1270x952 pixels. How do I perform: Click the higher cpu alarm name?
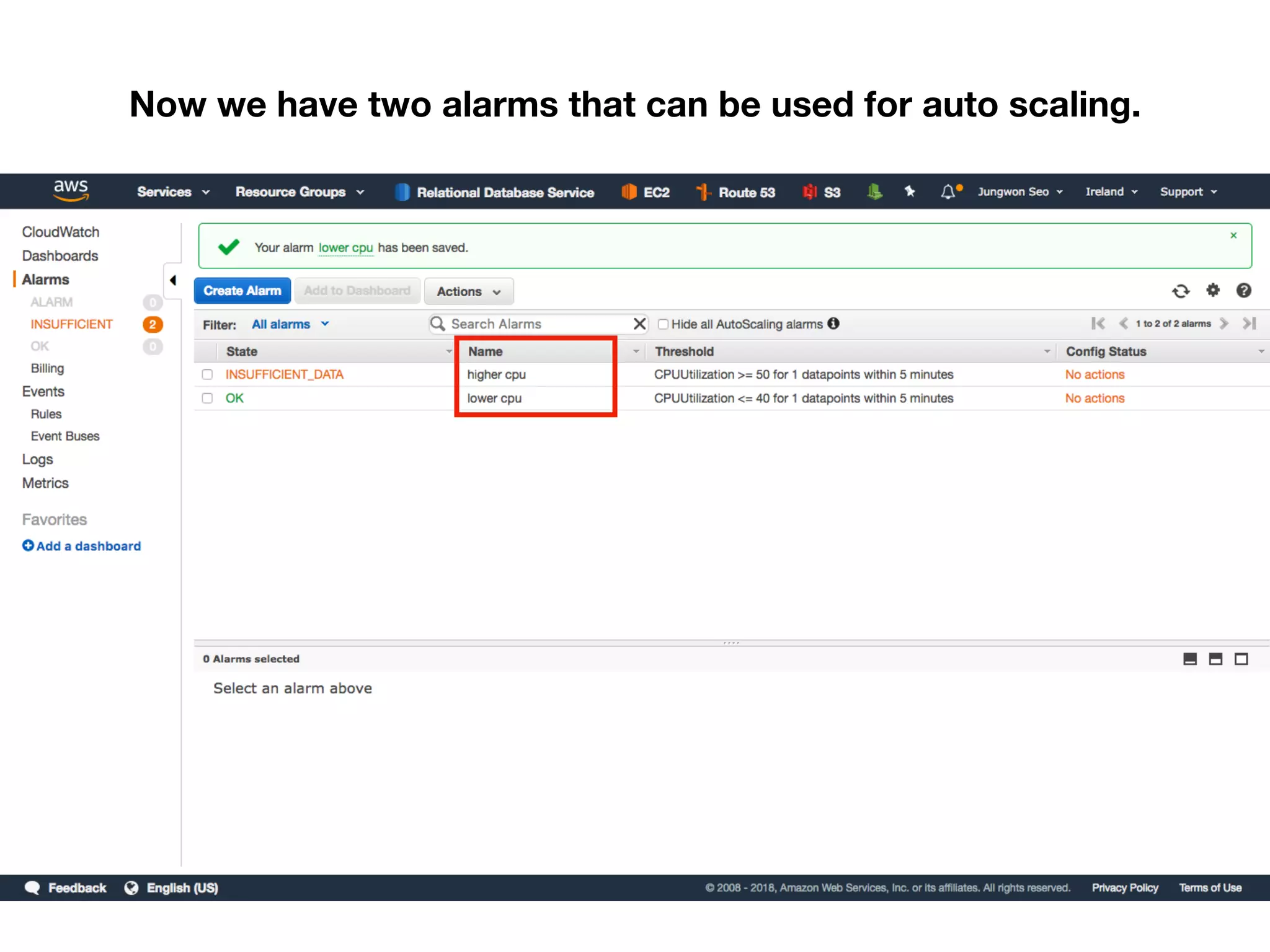496,374
